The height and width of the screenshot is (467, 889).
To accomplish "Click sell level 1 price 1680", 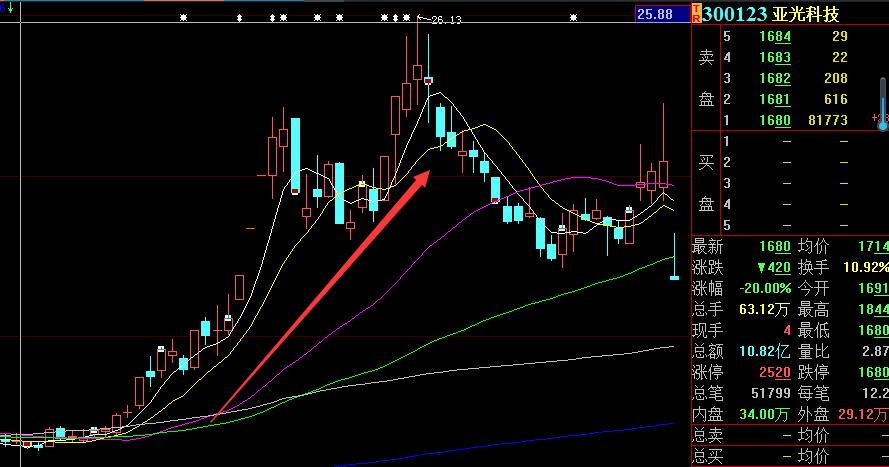I will [x=775, y=120].
